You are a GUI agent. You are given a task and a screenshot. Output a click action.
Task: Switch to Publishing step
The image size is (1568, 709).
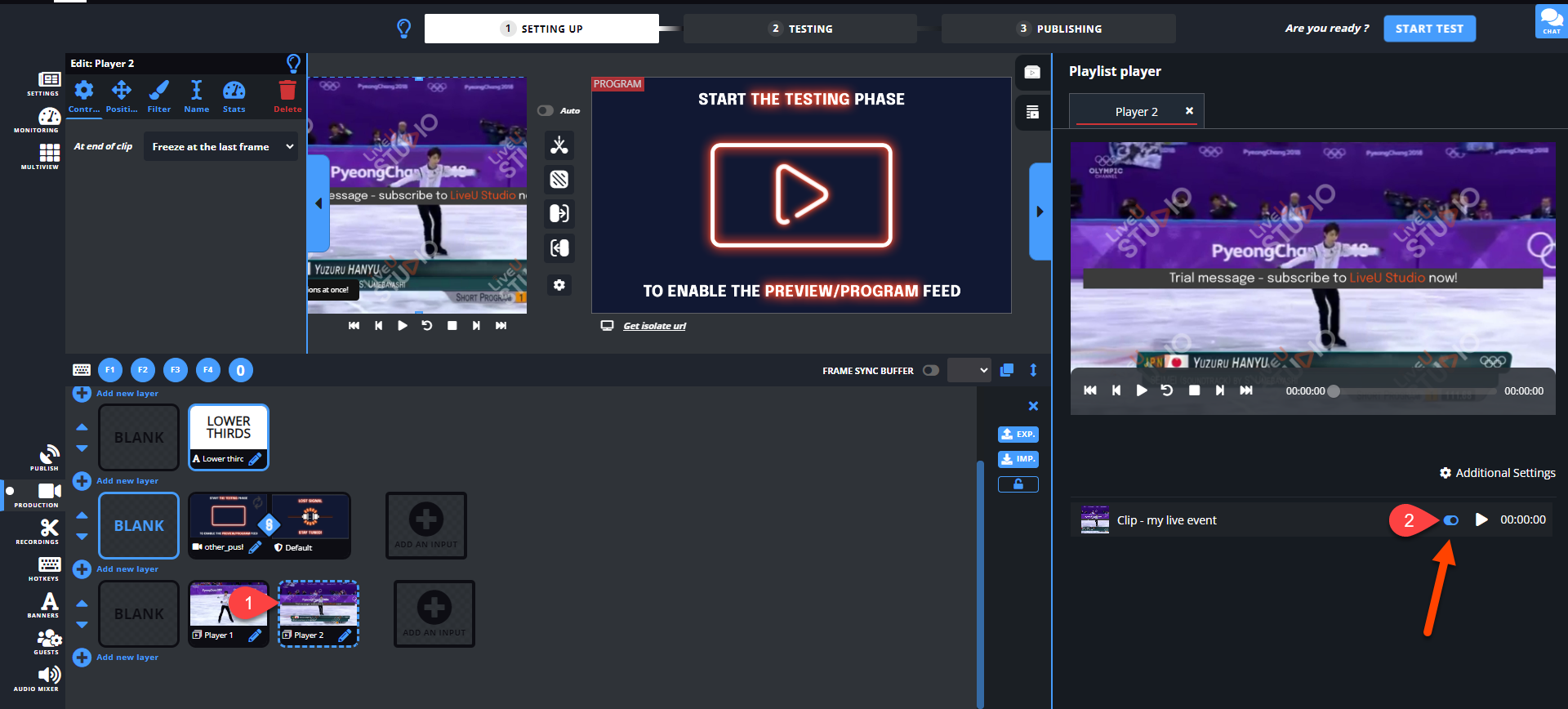[1058, 29]
